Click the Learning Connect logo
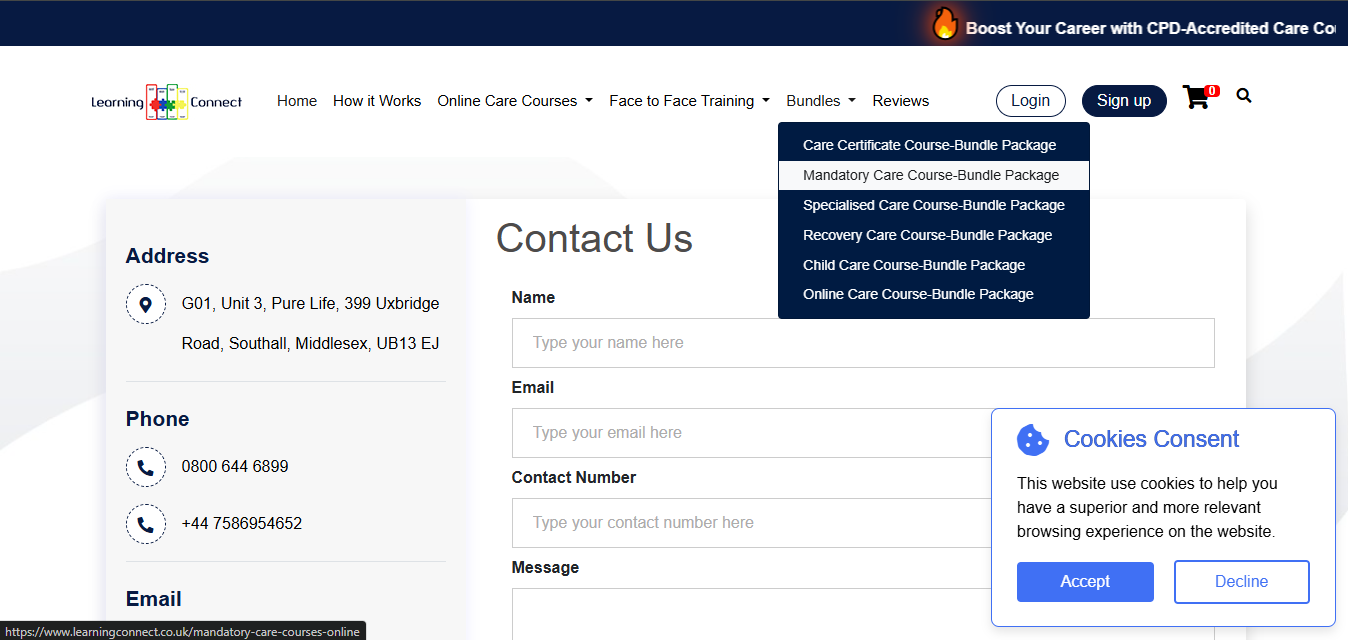Image resolution: width=1348 pixels, height=640 pixels. [167, 102]
